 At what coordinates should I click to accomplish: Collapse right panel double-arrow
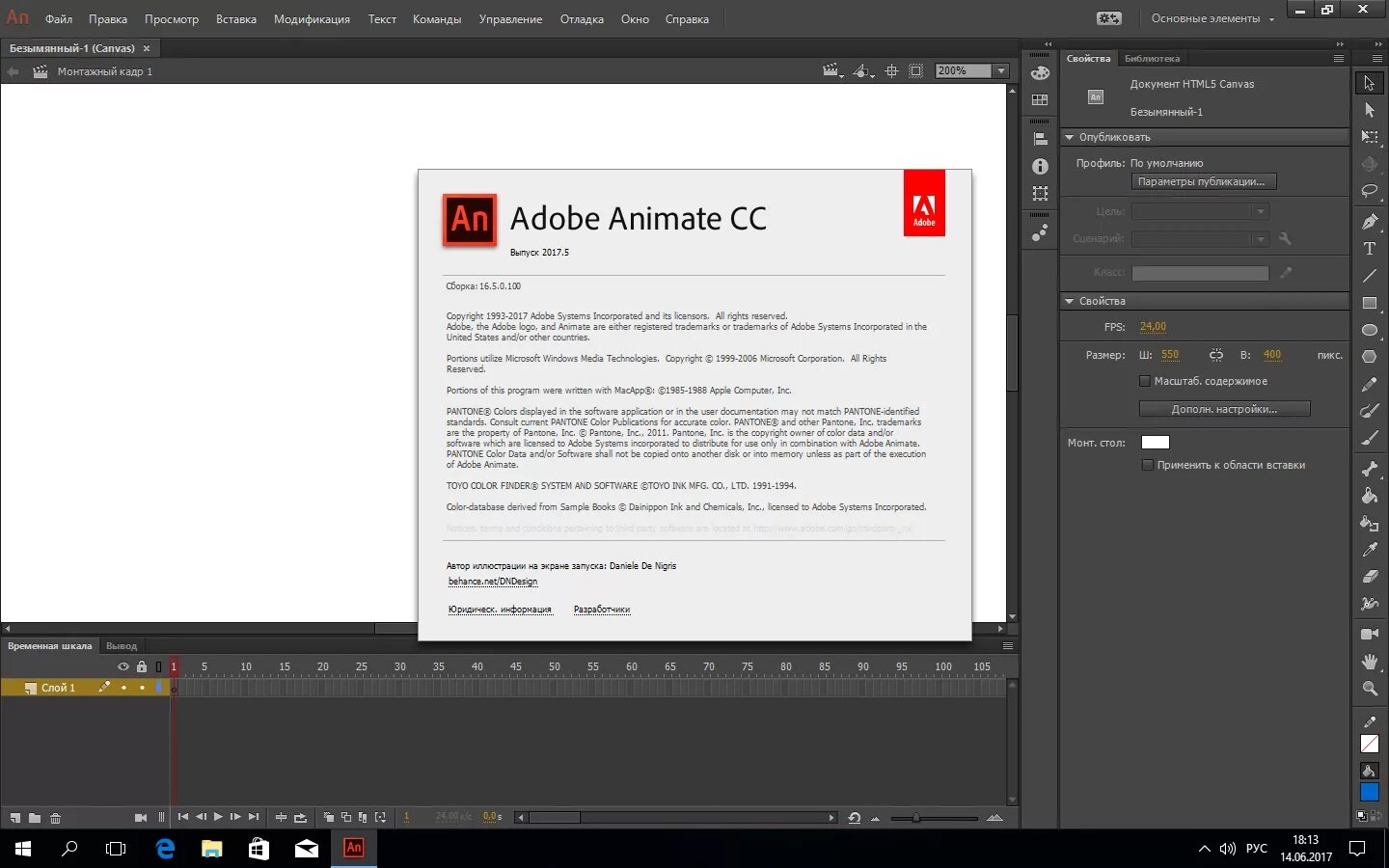point(1339,44)
